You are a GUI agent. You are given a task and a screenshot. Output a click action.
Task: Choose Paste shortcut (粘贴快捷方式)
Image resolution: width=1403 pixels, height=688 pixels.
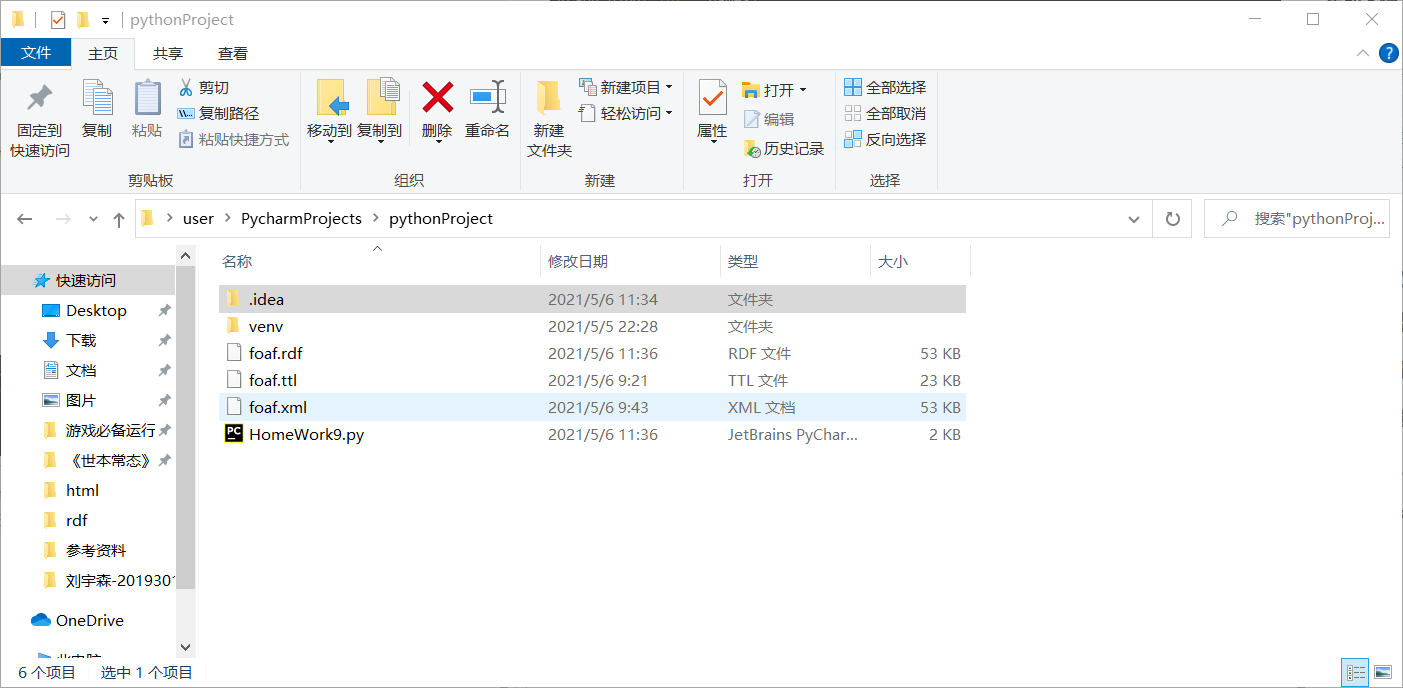point(233,140)
